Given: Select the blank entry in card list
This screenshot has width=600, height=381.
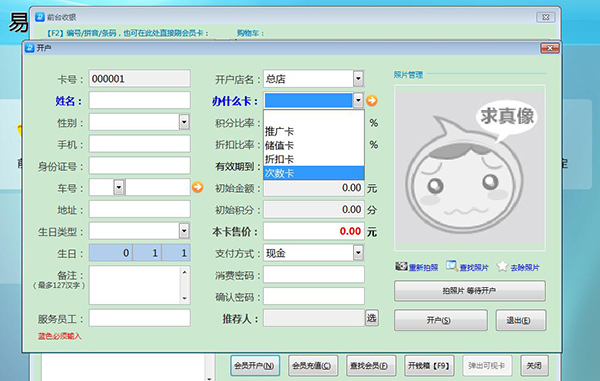Looking at the screenshot, I should pos(314,117).
